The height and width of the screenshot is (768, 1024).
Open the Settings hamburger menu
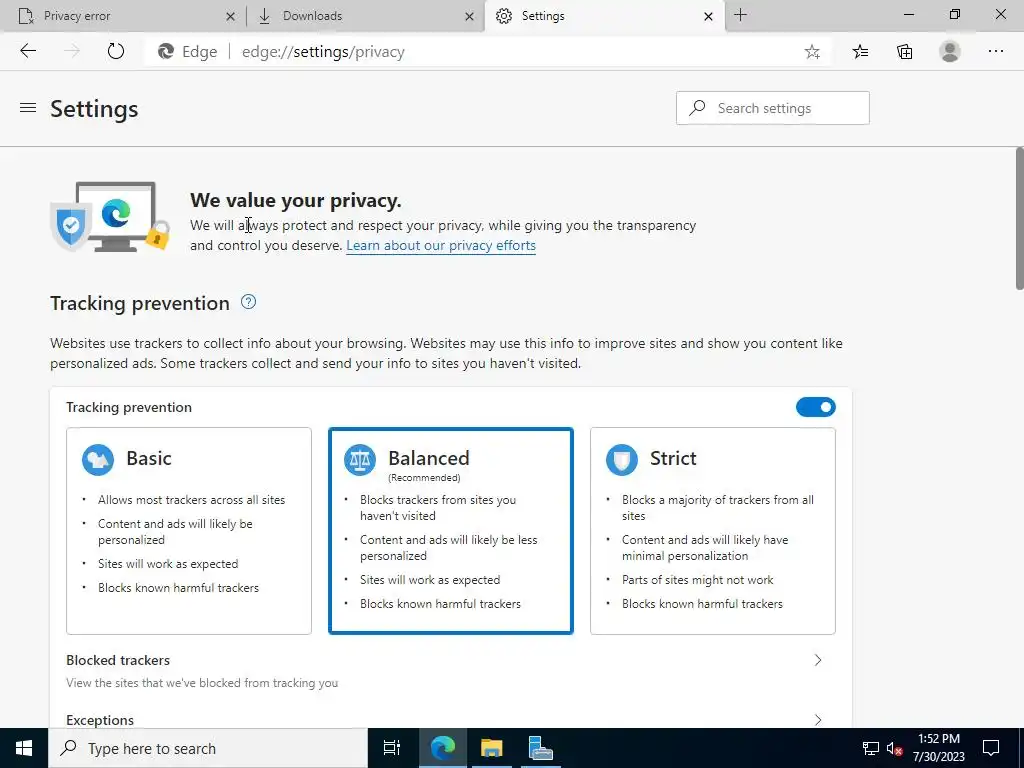click(x=28, y=108)
